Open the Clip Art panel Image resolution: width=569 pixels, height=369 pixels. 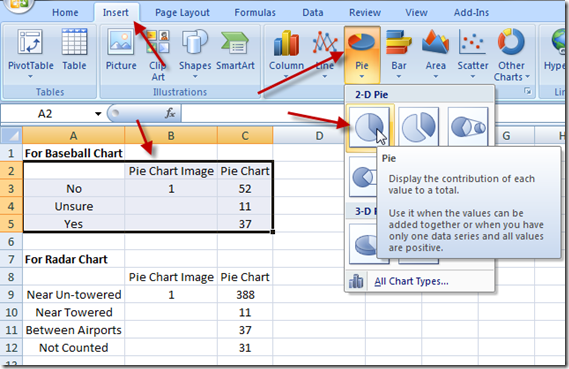tap(158, 54)
